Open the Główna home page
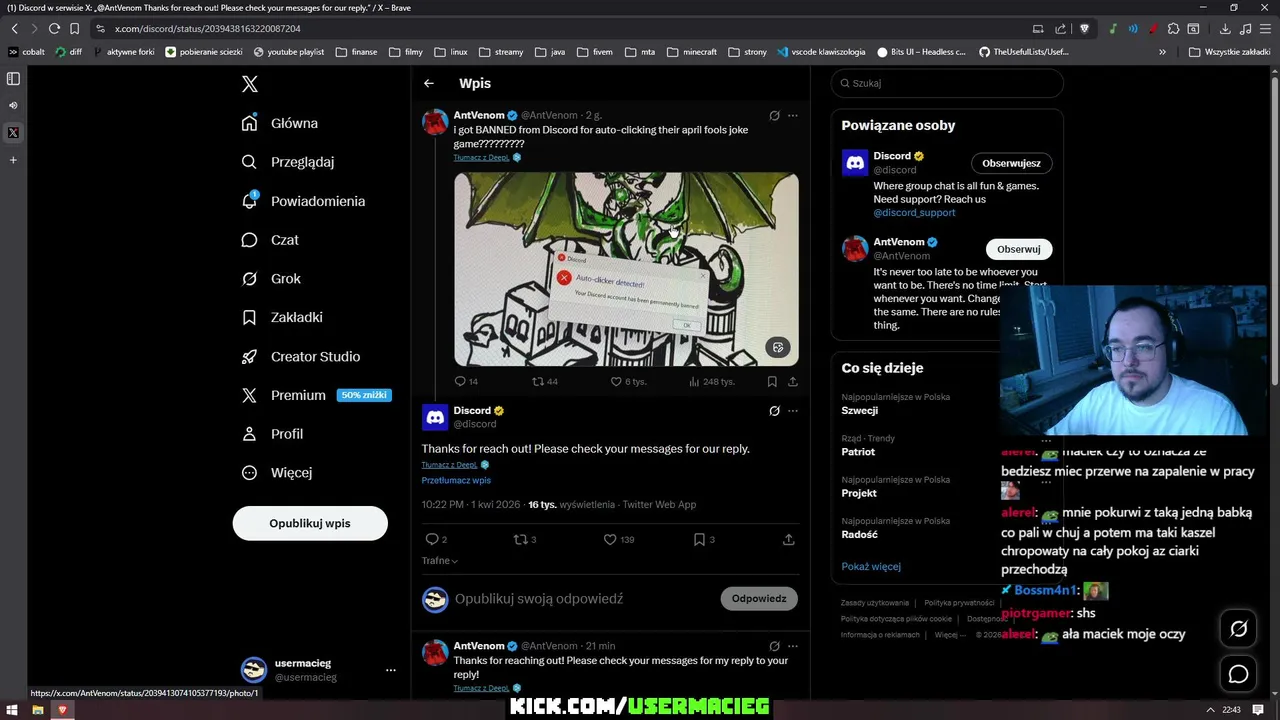Image resolution: width=1280 pixels, height=720 pixels. tap(280, 123)
